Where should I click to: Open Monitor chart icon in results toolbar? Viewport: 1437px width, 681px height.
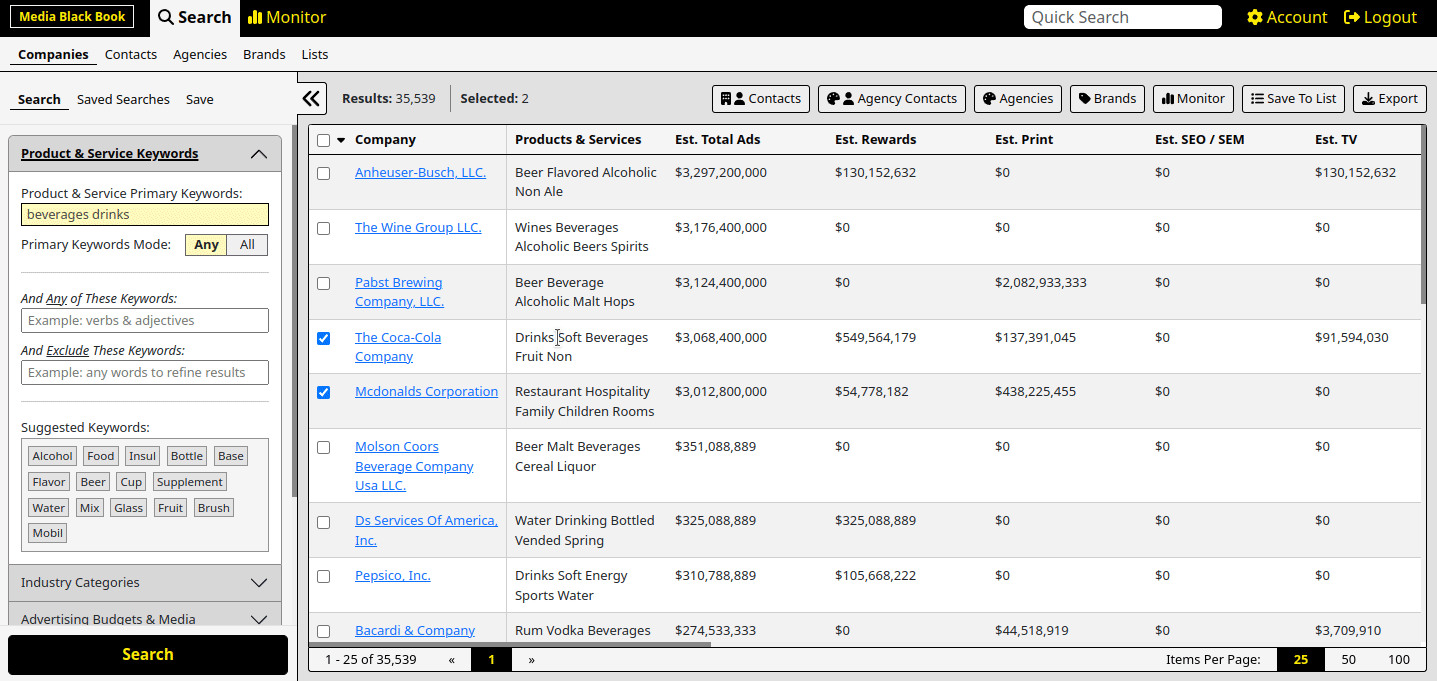click(x=1193, y=99)
